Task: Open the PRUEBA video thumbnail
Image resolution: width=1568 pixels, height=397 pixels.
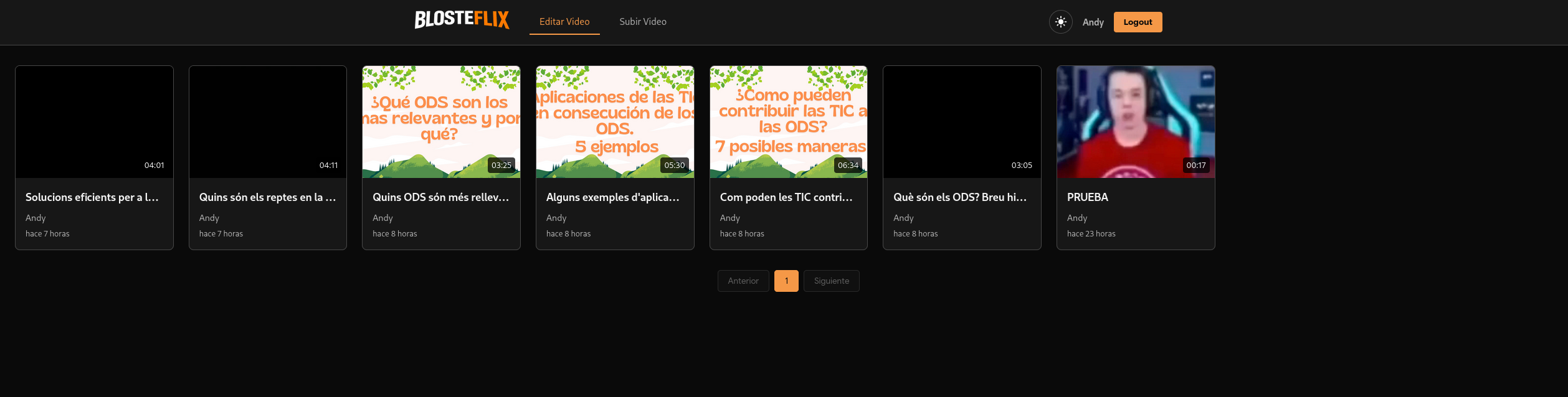Action: click(x=1135, y=121)
